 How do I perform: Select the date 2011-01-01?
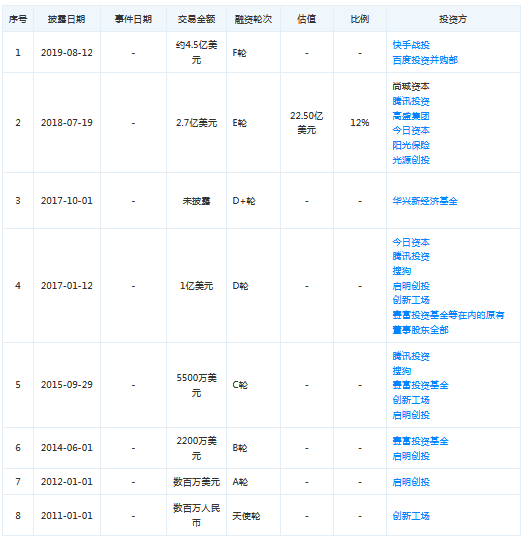click(67, 515)
